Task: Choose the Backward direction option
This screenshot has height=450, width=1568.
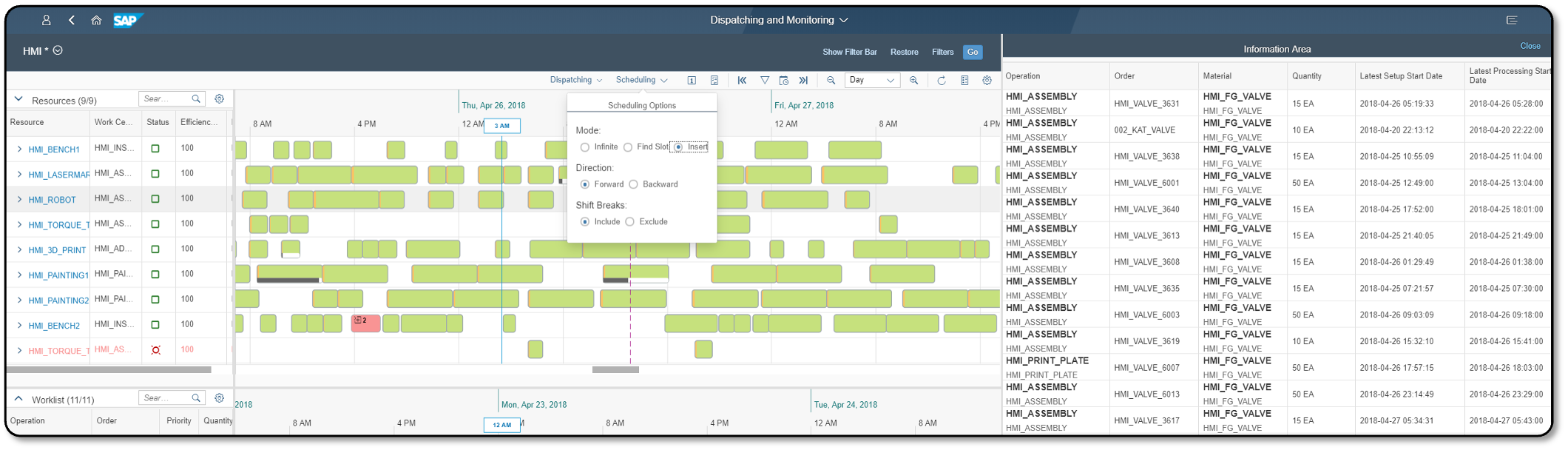Action: tap(633, 184)
